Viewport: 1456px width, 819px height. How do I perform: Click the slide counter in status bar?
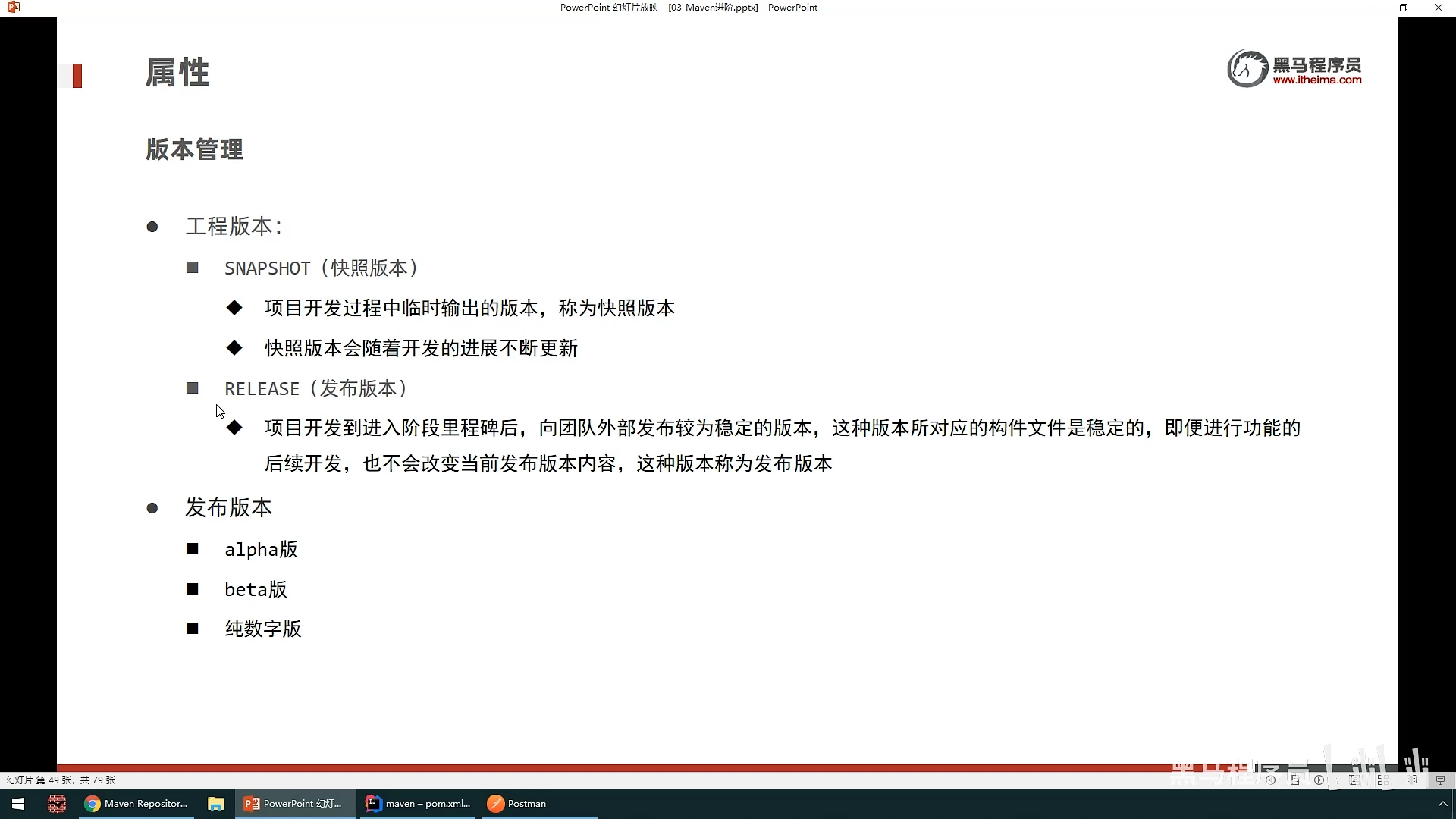pos(61,780)
